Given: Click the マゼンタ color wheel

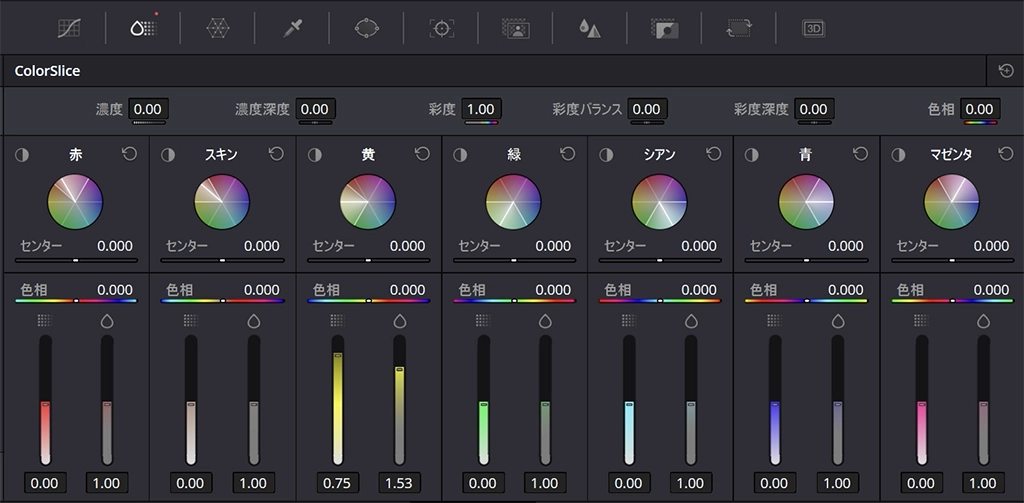Looking at the screenshot, I should click(952, 202).
